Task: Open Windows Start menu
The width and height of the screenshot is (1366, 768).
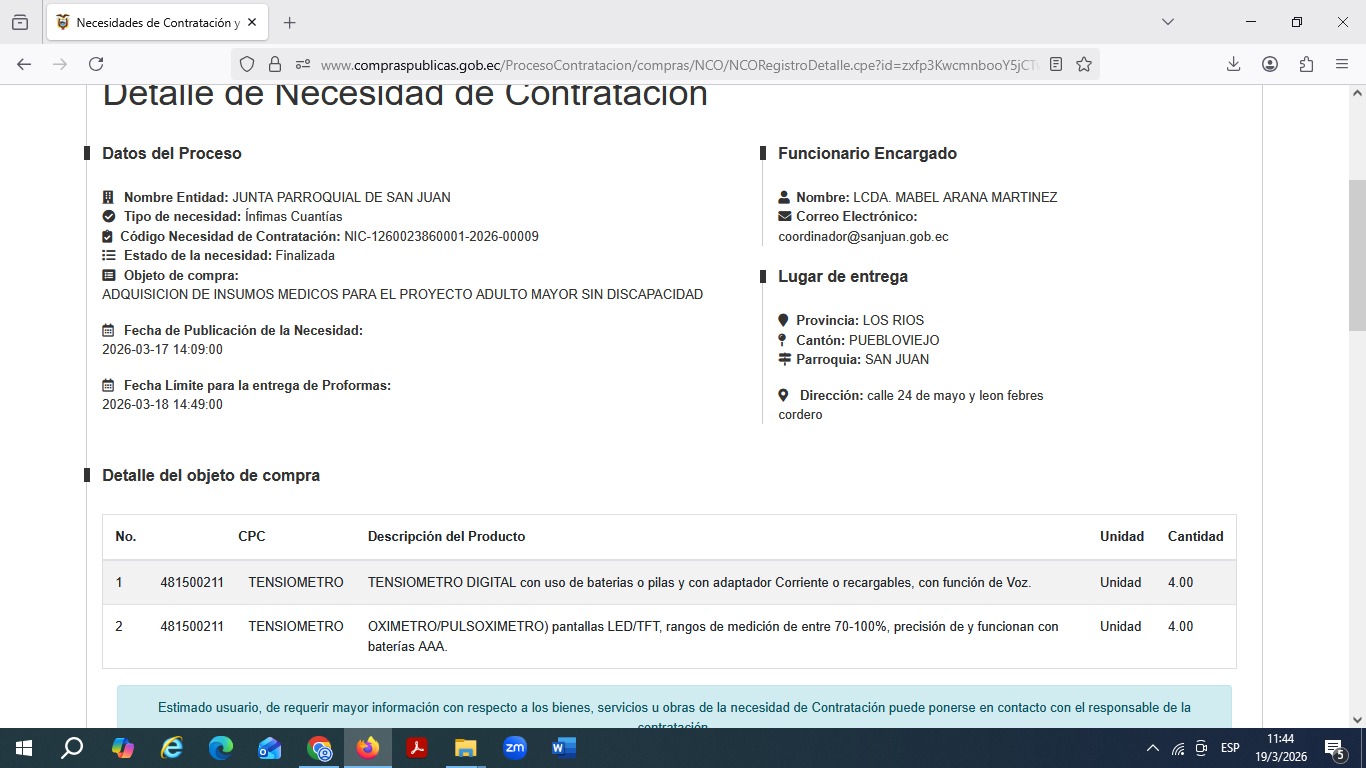Action: (x=23, y=748)
